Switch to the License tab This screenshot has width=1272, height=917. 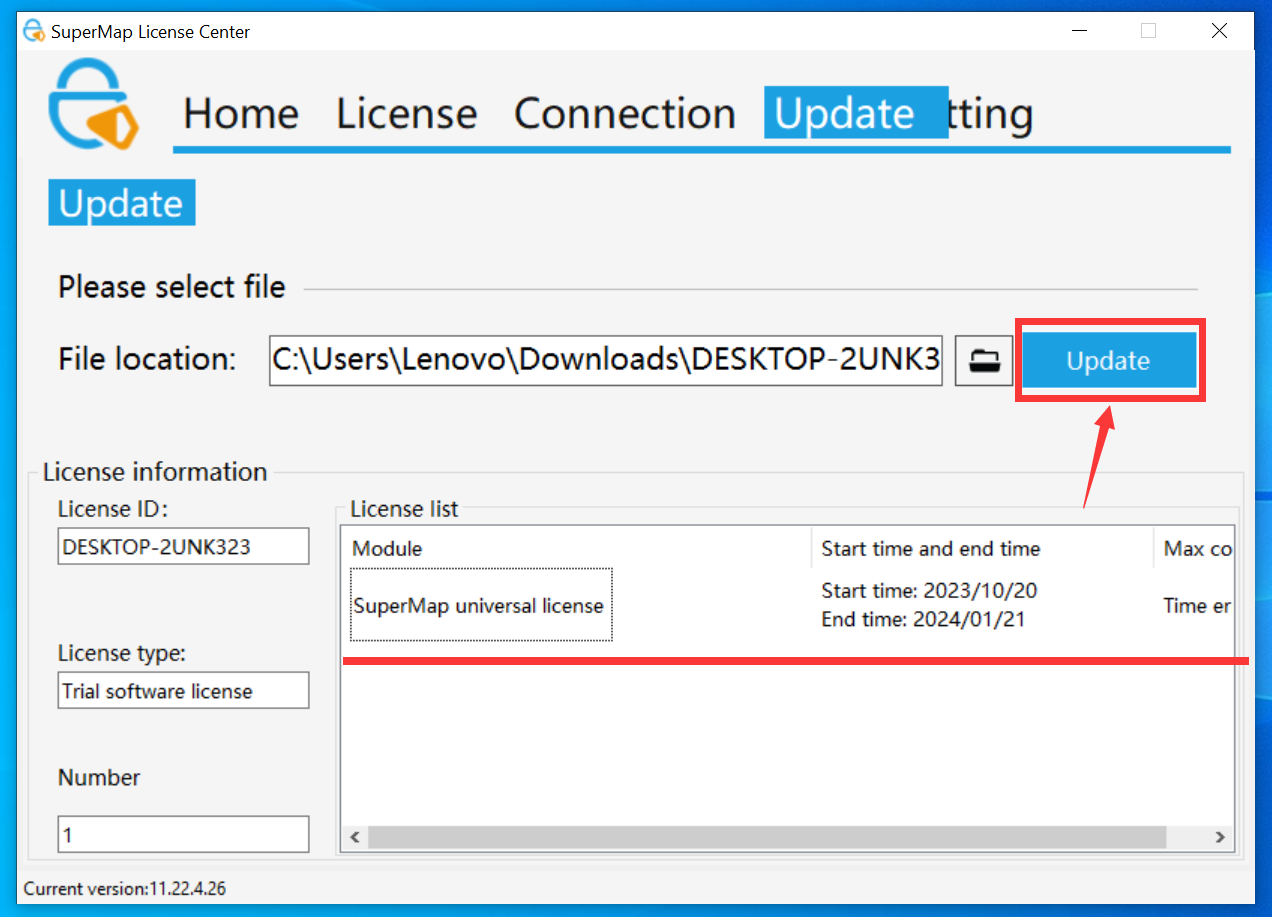(406, 113)
